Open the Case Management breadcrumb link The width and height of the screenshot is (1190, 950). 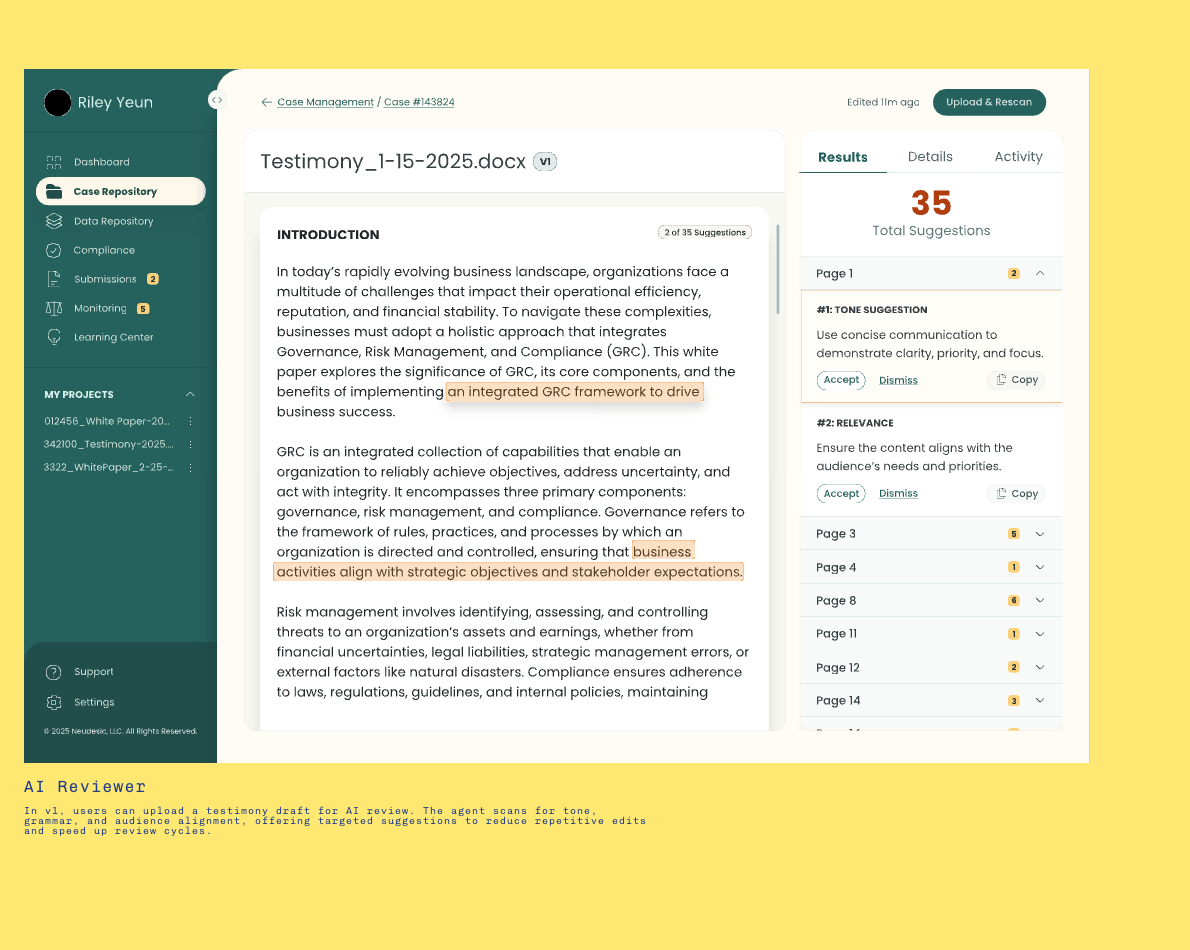pos(326,102)
